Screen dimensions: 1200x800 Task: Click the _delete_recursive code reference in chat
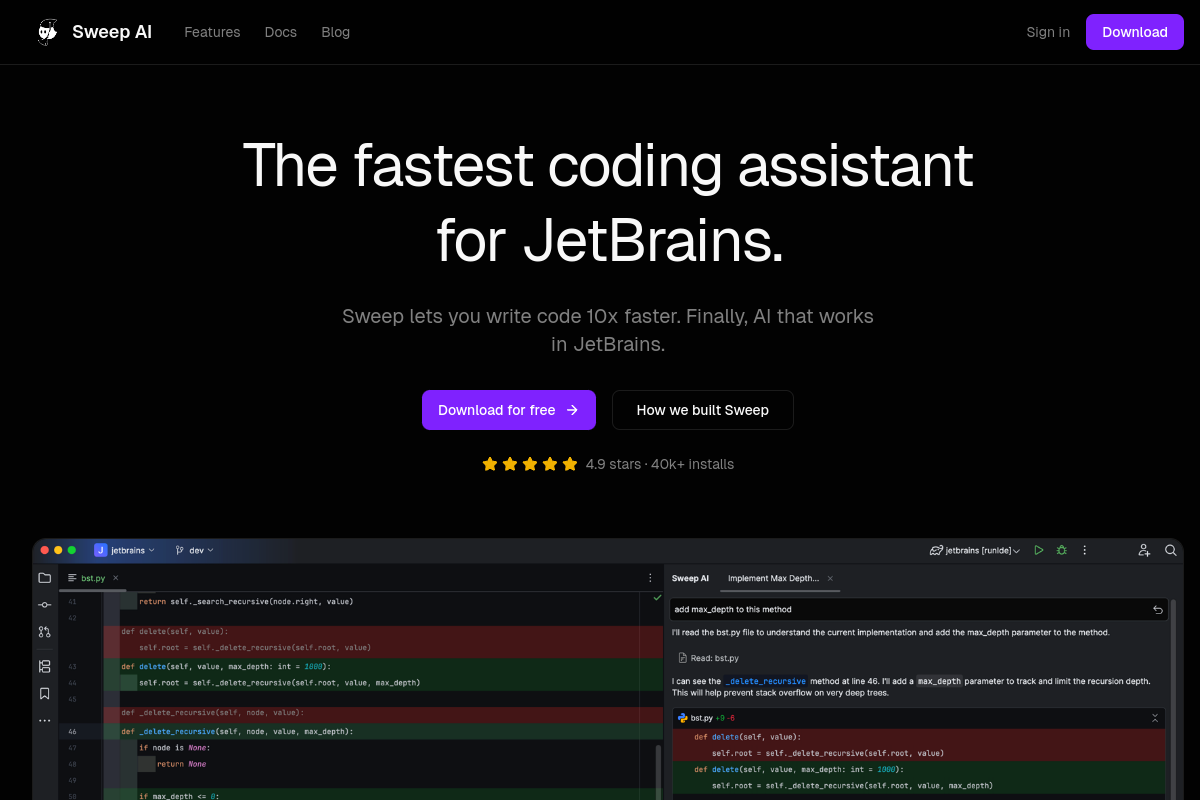click(766, 681)
